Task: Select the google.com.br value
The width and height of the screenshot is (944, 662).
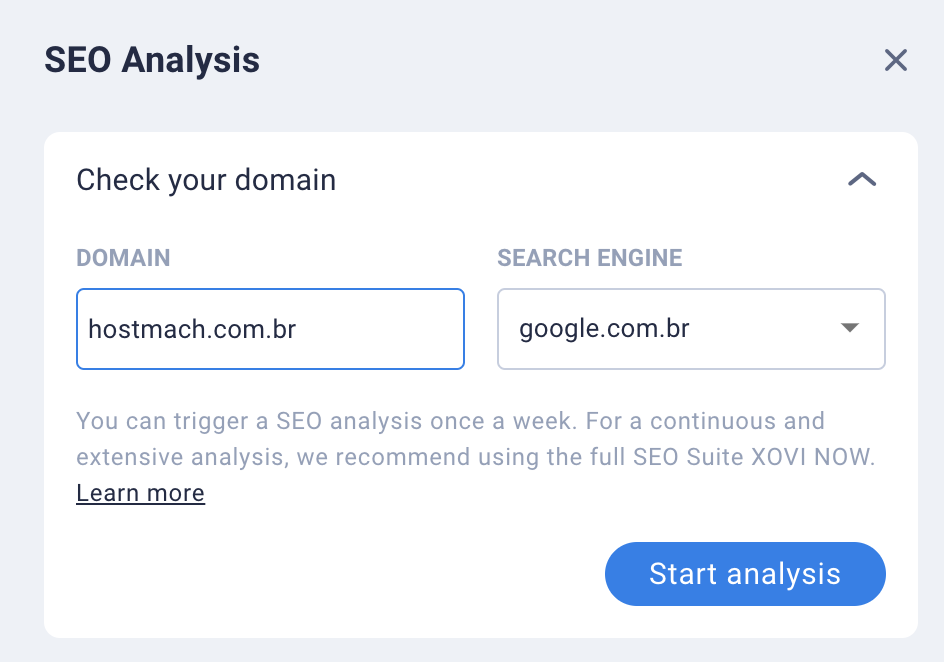Action: click(604, 329)
